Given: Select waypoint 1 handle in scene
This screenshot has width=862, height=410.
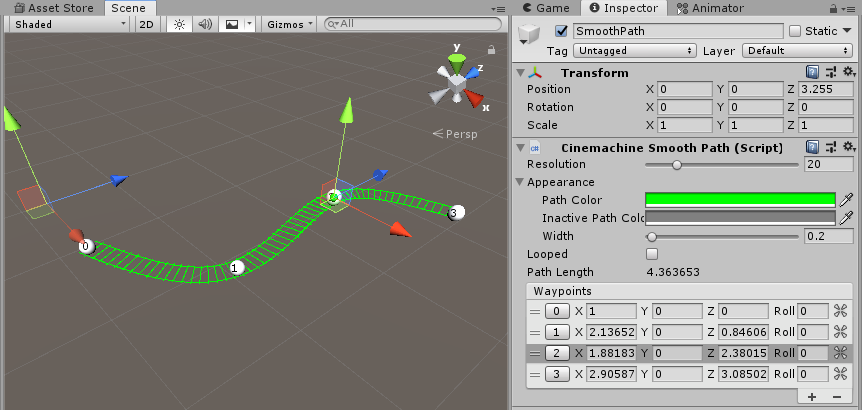Looking at the screenshot, I should [x=236, y=268].
